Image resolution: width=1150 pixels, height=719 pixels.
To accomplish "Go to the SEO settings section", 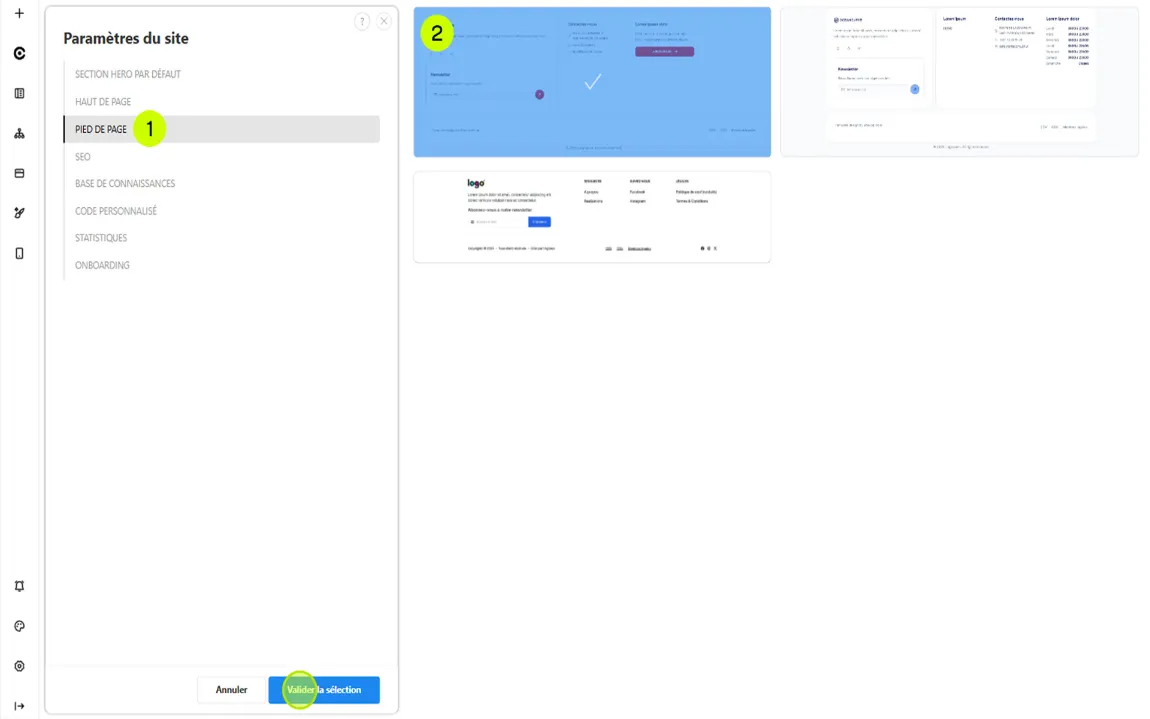I will (83, 157).
